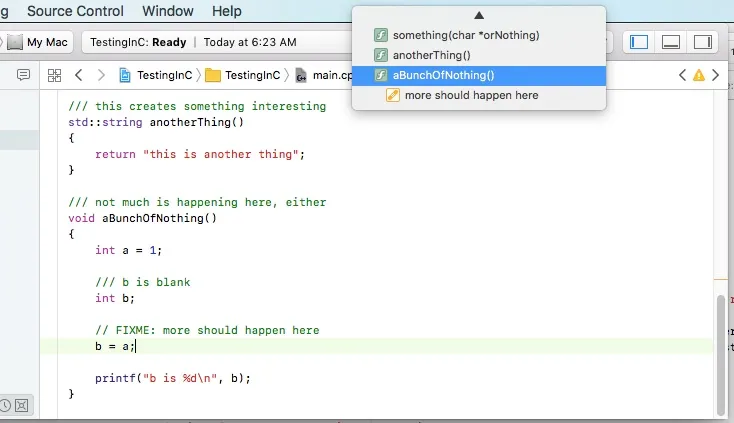This screenshot has width=734, height=423.
Task: Open the Window menu
Action: coord(168,11)
